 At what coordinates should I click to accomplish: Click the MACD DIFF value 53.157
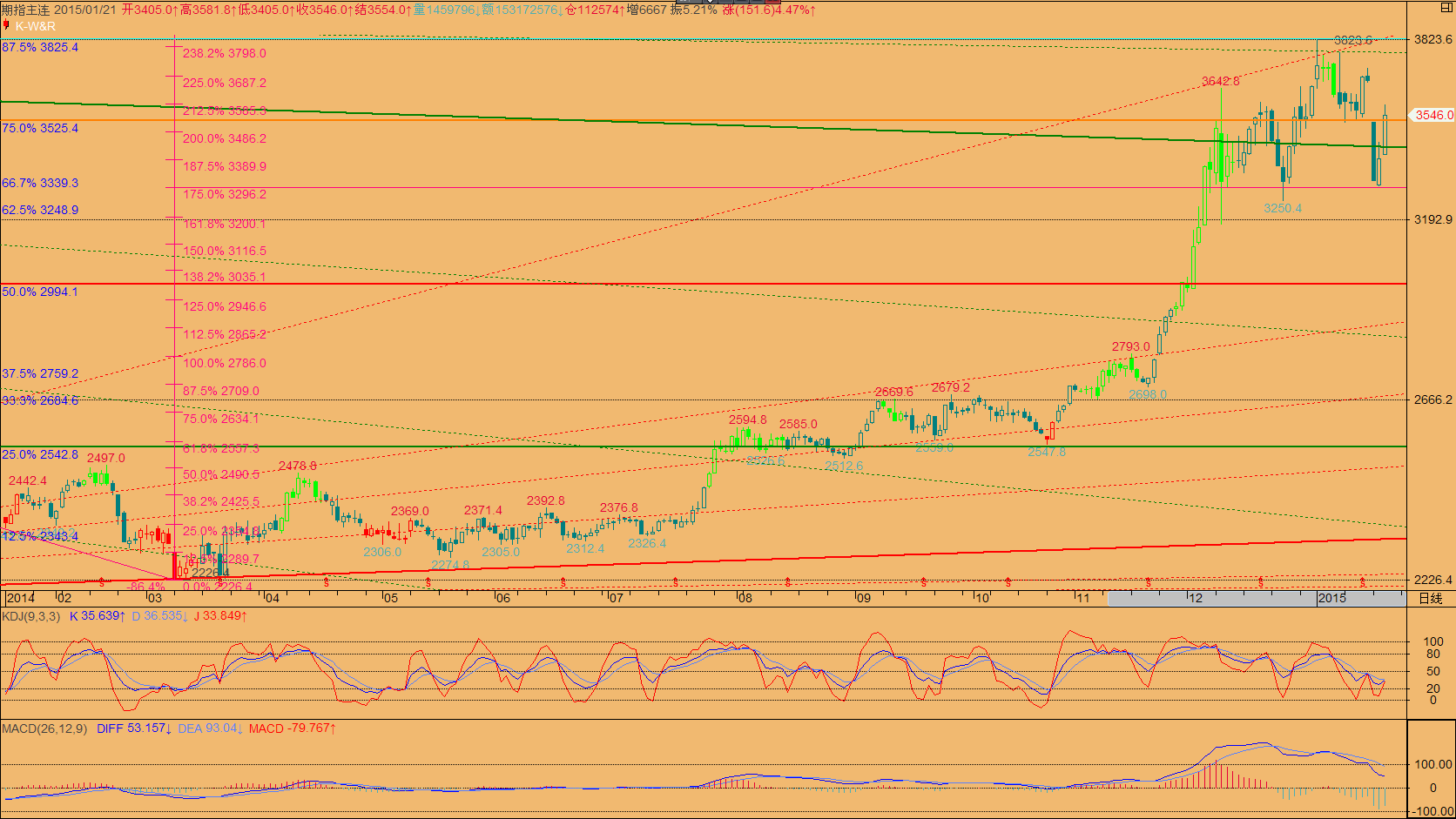pyautogui.click(x=134, y=728)
